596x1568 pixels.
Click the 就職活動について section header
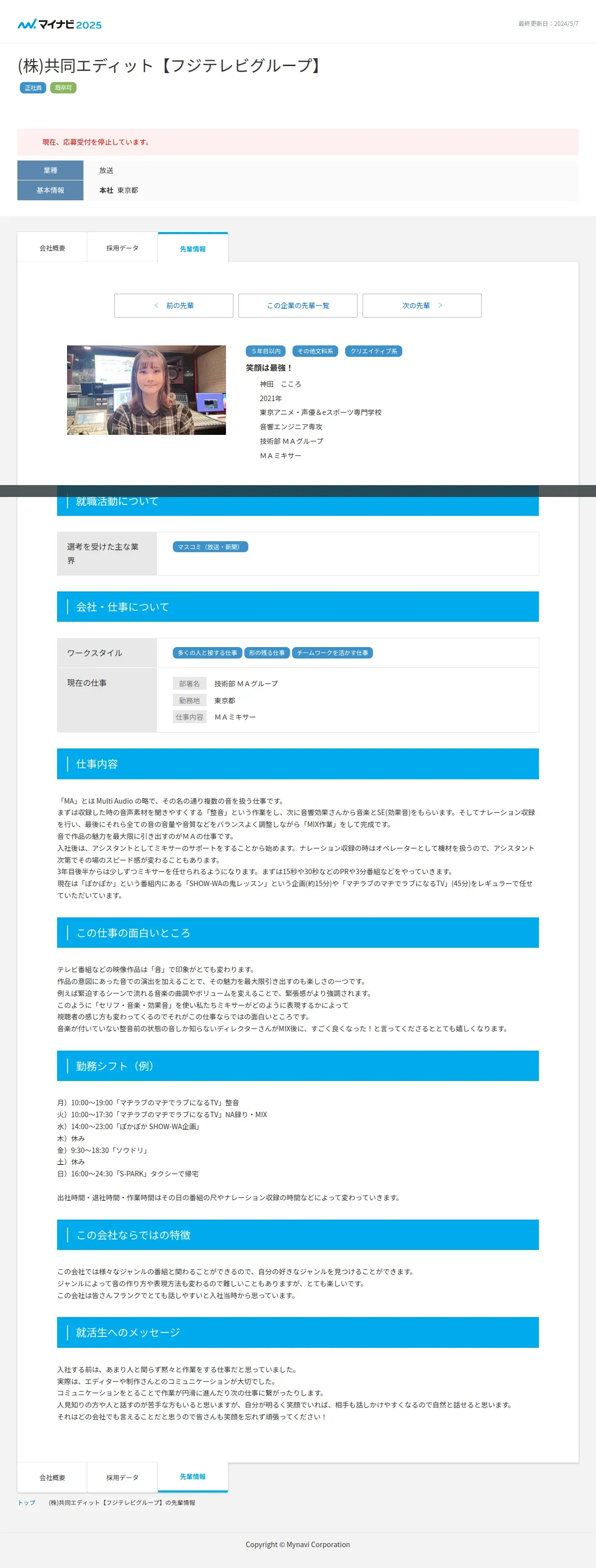(298, 501)
